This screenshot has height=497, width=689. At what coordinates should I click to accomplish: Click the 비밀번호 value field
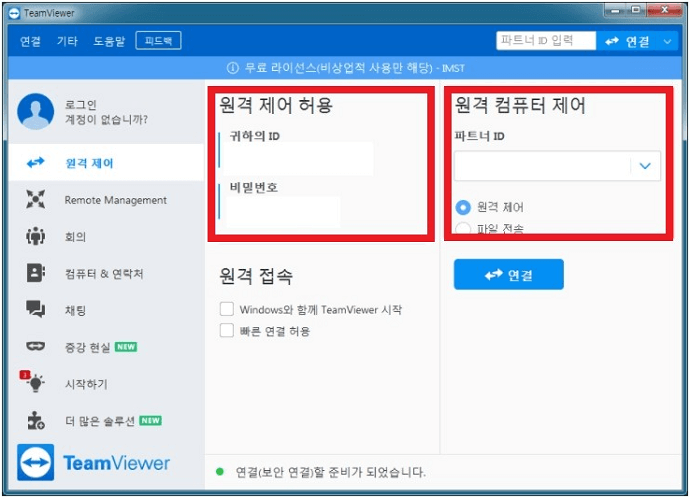click(282, 211)
